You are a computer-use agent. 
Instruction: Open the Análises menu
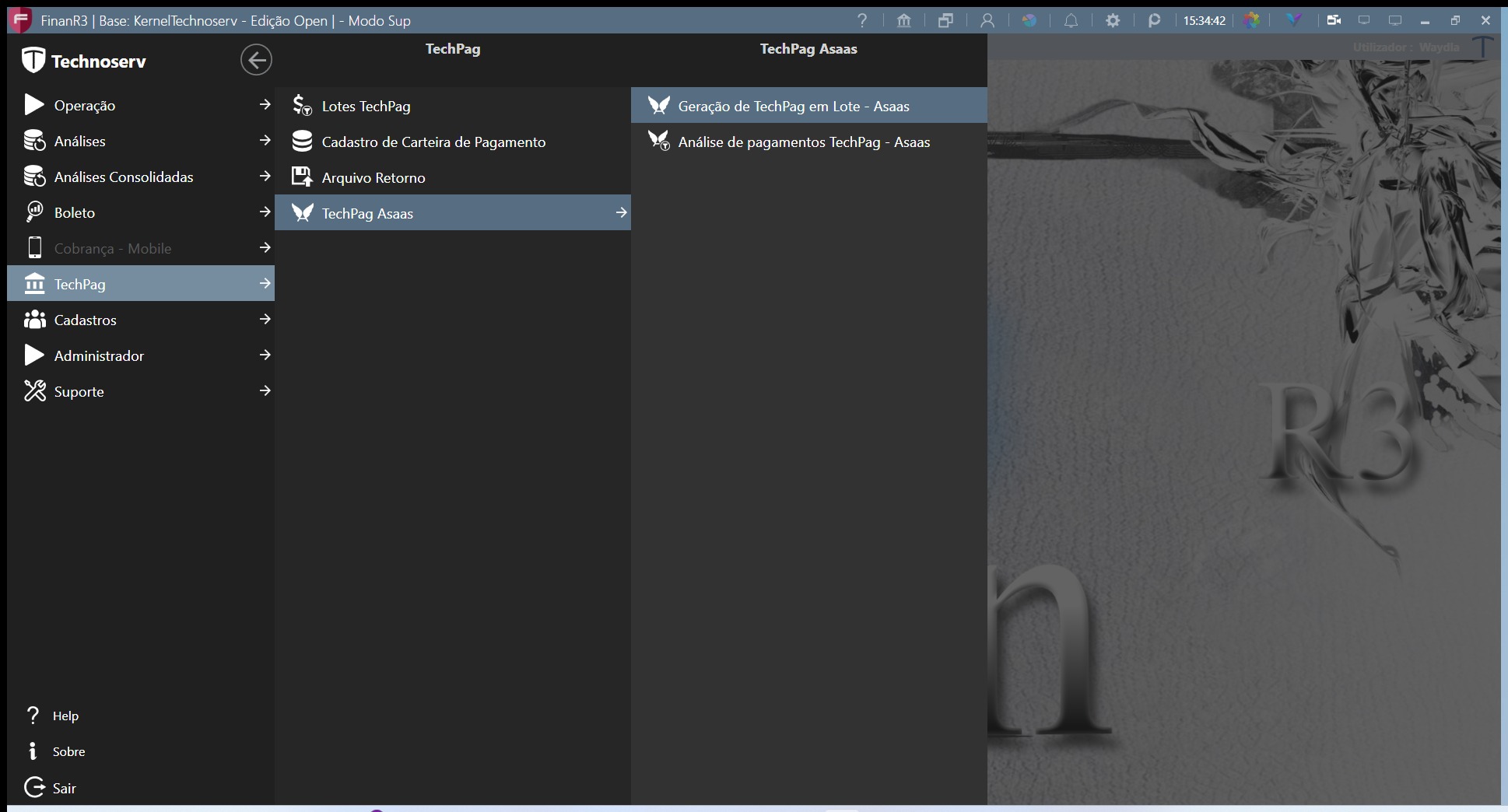click(x=141, y=141)
